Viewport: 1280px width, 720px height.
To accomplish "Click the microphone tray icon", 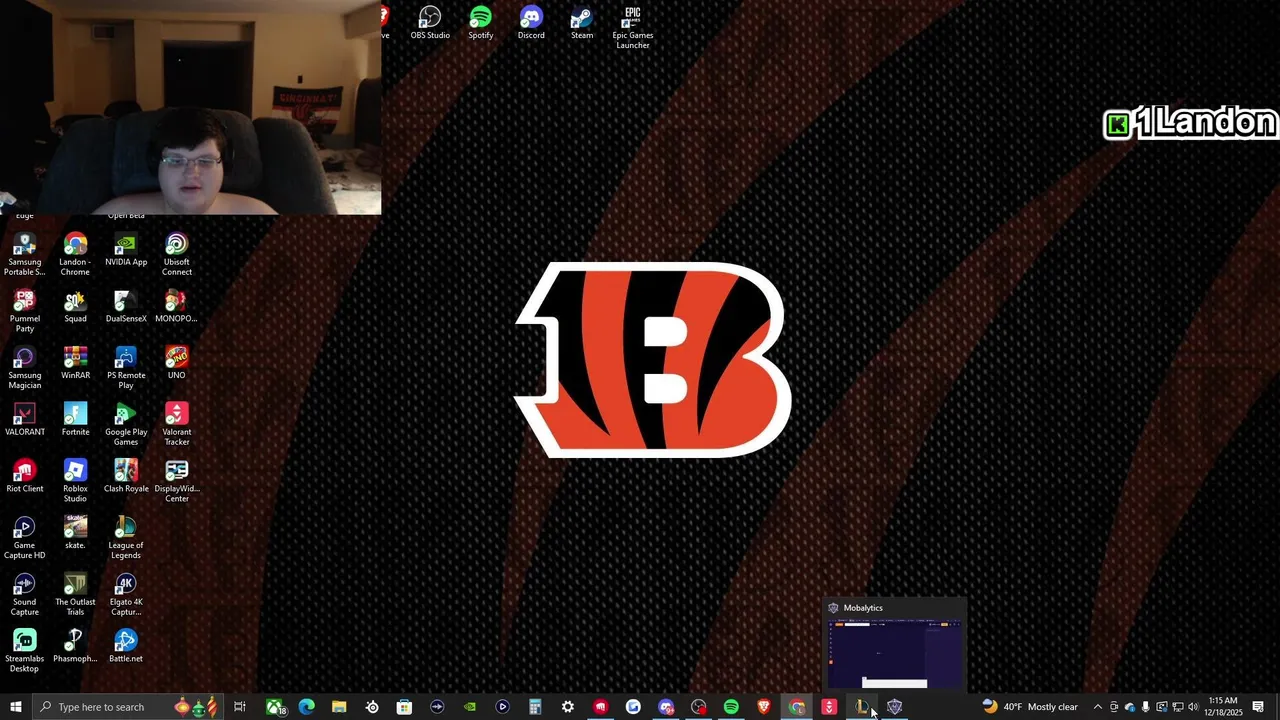I will coord(1145,707).
